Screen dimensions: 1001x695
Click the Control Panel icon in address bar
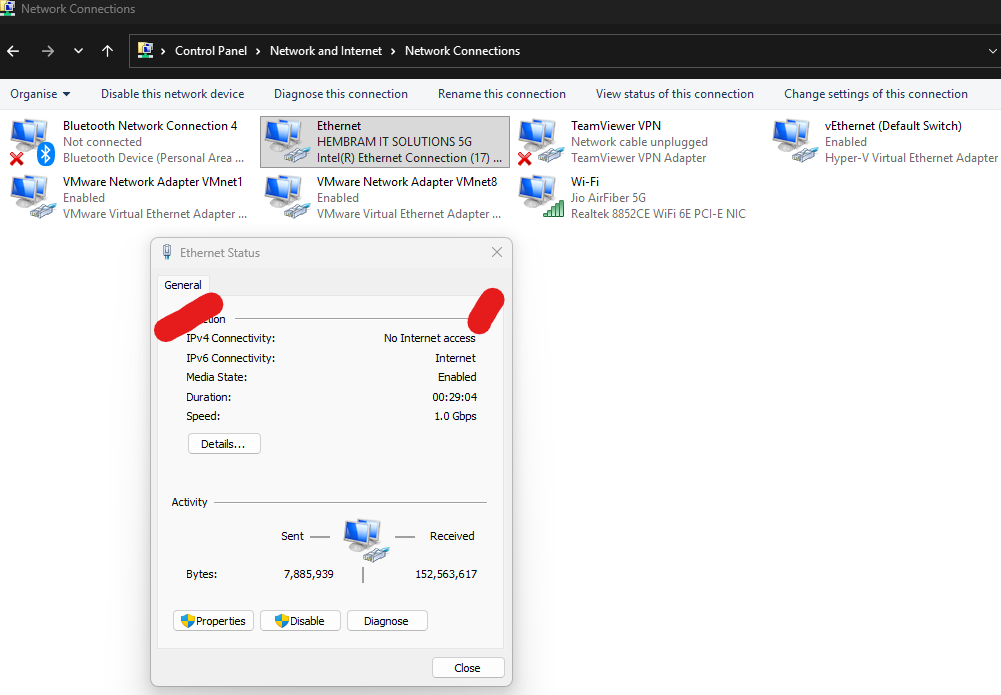click(146, 50)
